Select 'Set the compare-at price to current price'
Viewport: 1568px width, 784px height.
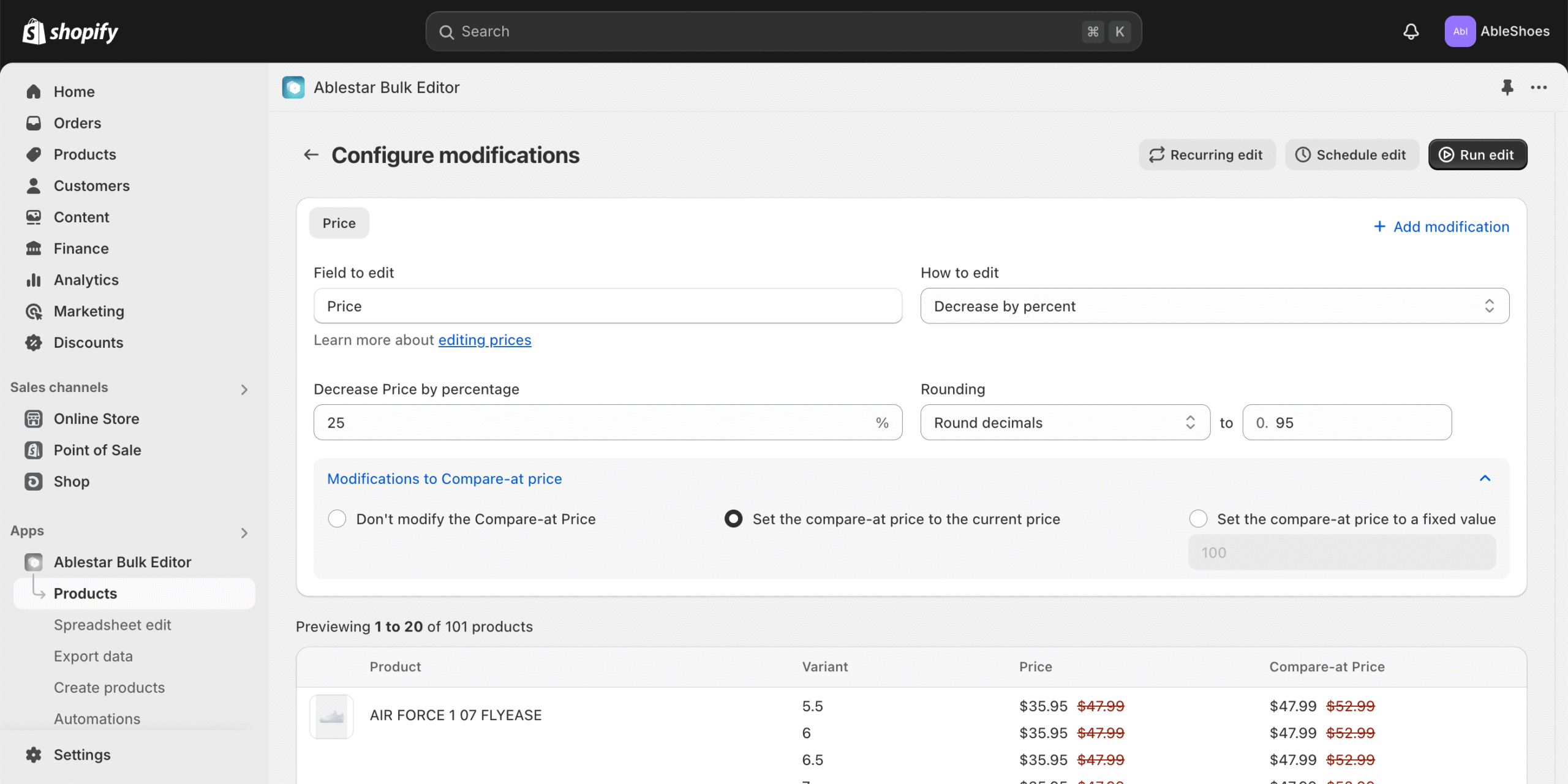[x=733, y=518]
